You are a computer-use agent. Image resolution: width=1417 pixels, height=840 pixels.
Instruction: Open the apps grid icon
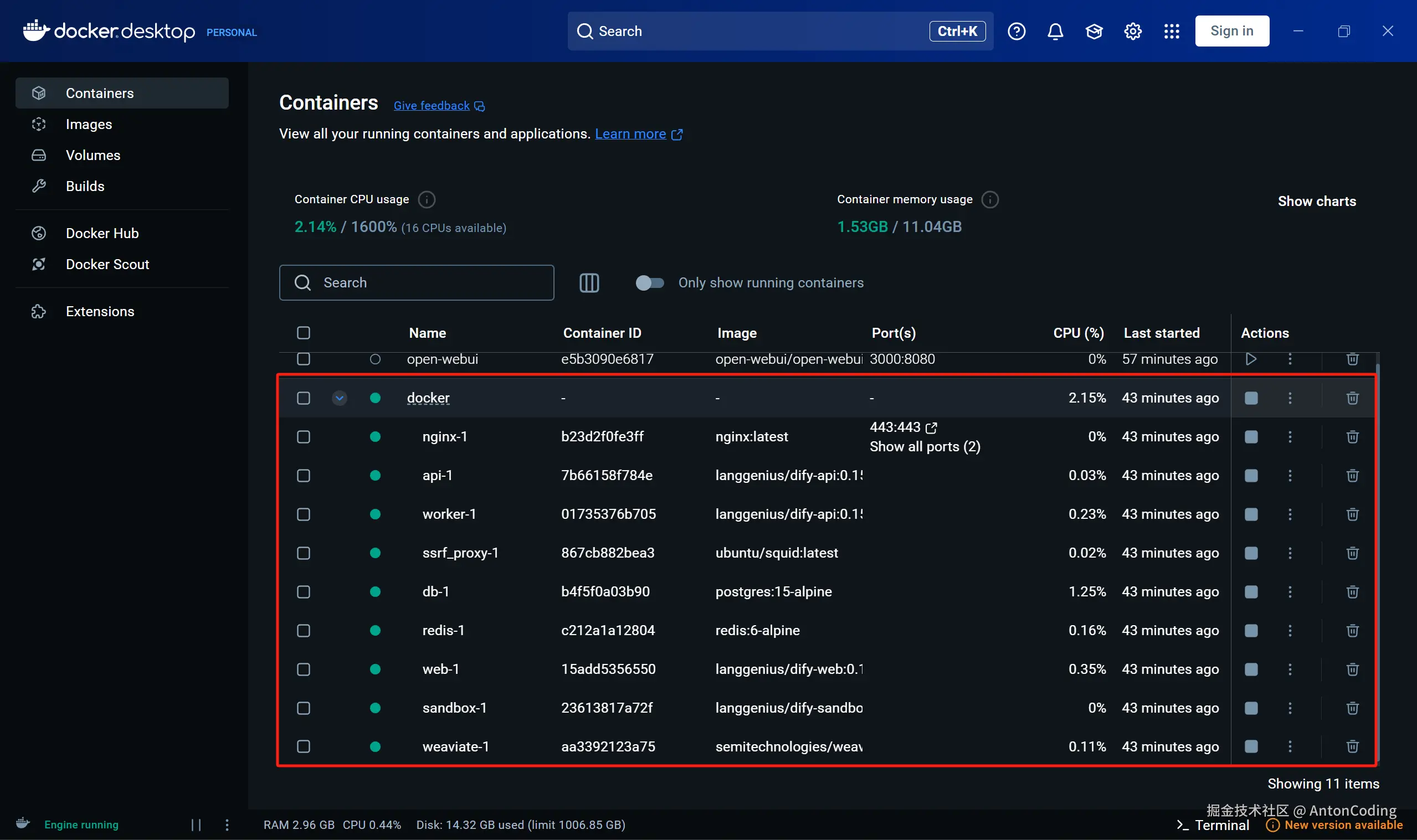point(1171,31)
